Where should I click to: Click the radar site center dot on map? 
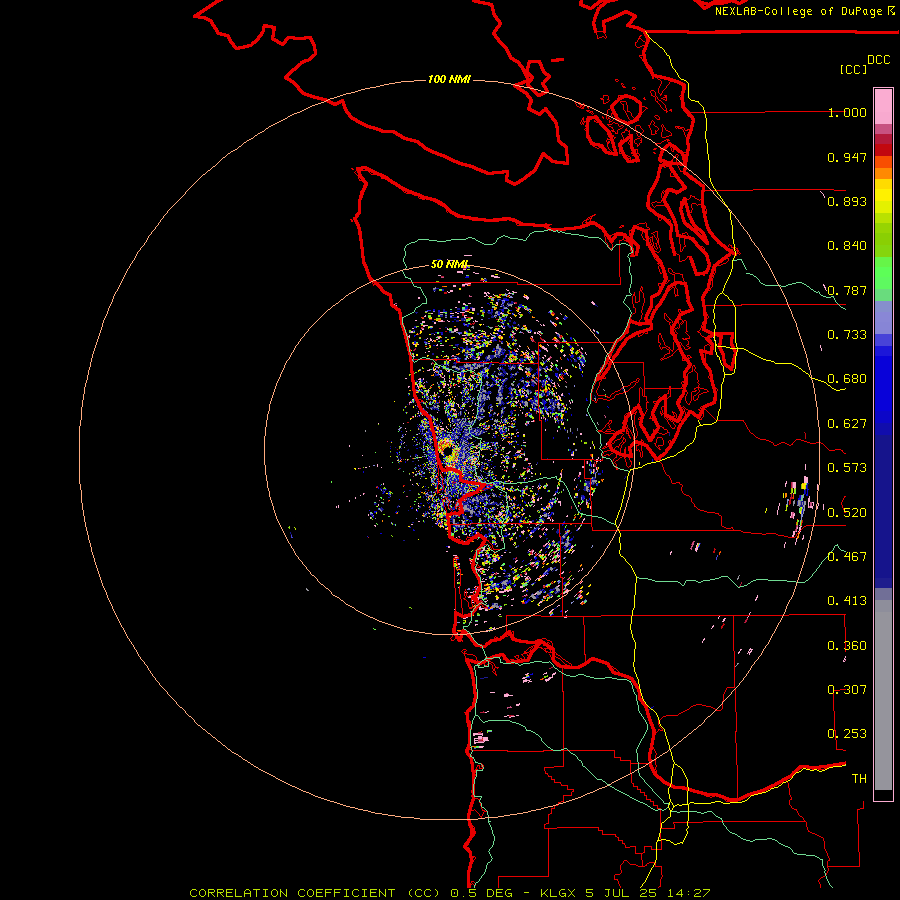[447, 451]
